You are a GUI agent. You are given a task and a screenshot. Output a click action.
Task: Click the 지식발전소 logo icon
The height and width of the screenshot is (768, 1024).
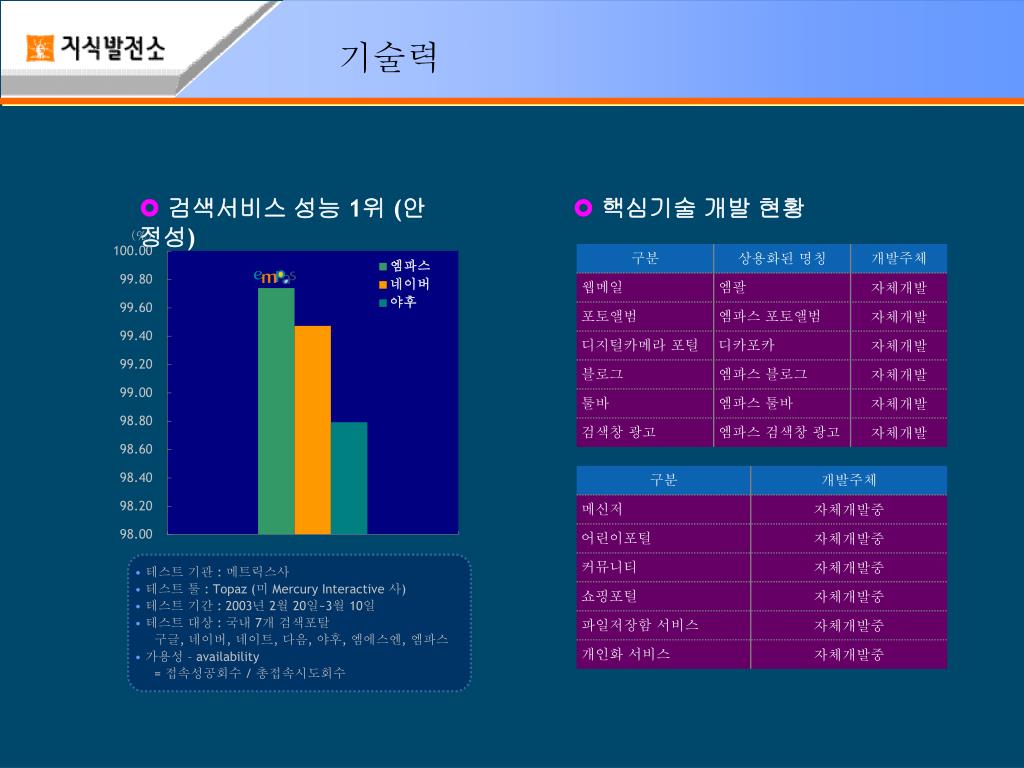pos(40,48)
